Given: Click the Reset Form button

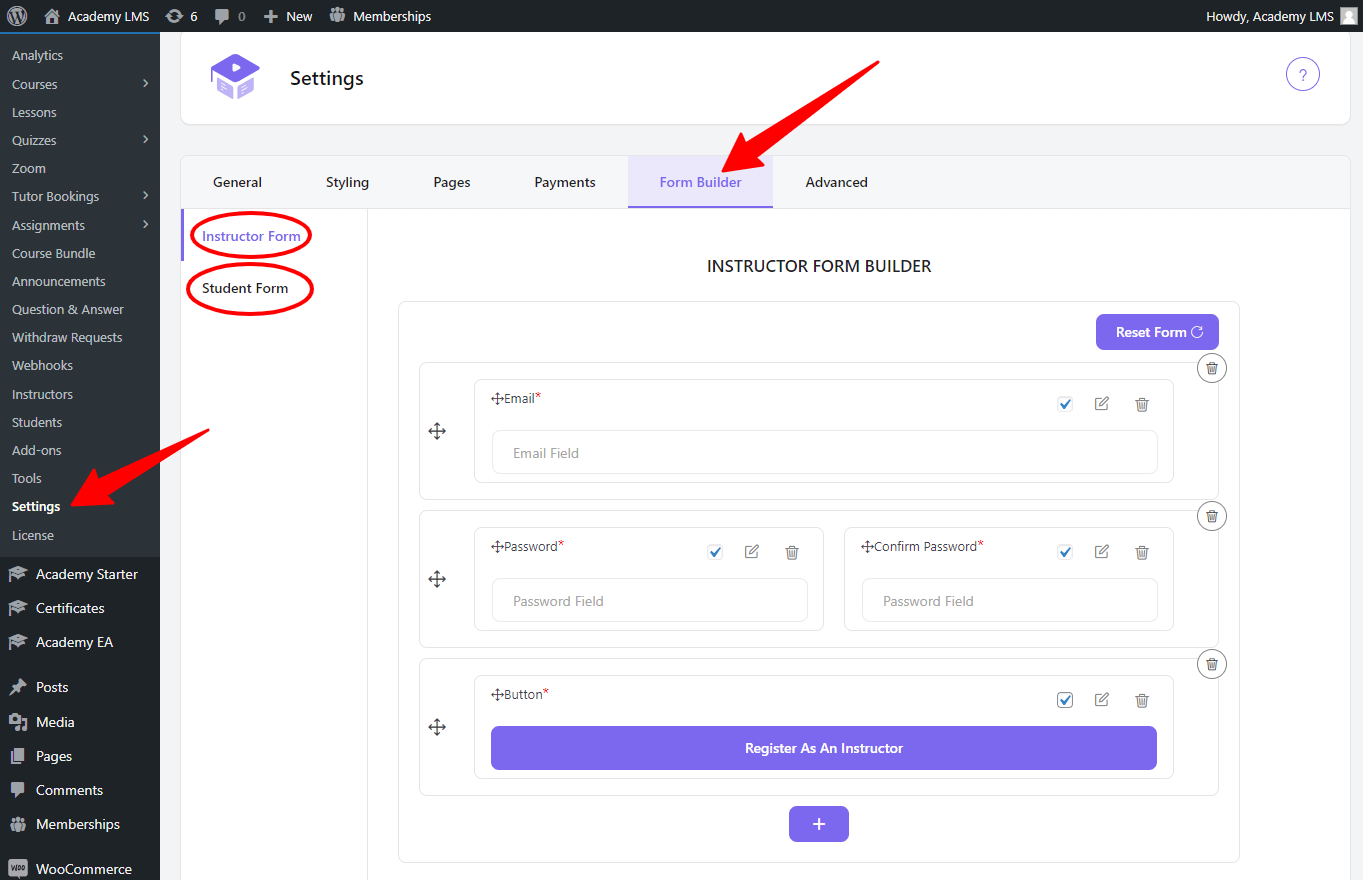Looking at the screenshot, I should [x=1157, y=332].
